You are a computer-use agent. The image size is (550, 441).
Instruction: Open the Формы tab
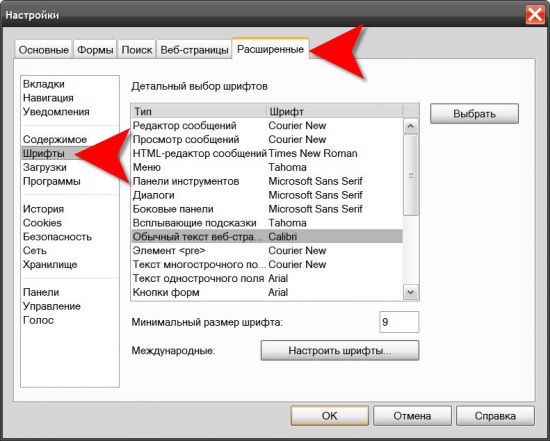[x=95, y=50]
